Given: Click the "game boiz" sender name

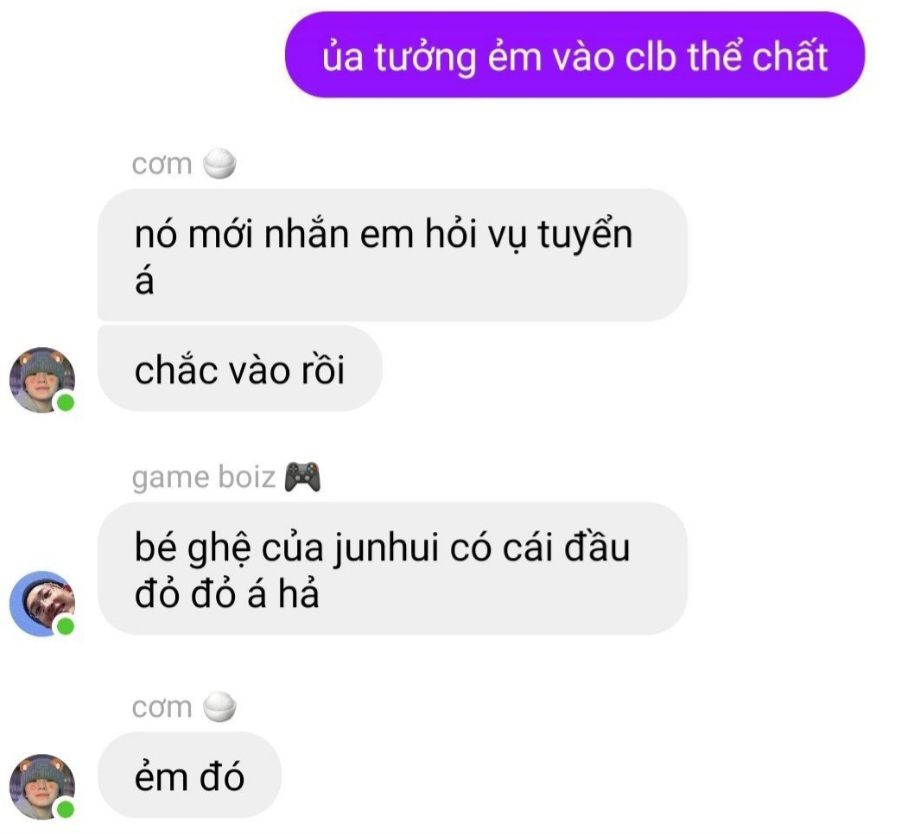Looking at the screenshot, I should pyautogui.click(x=204, y=478).
